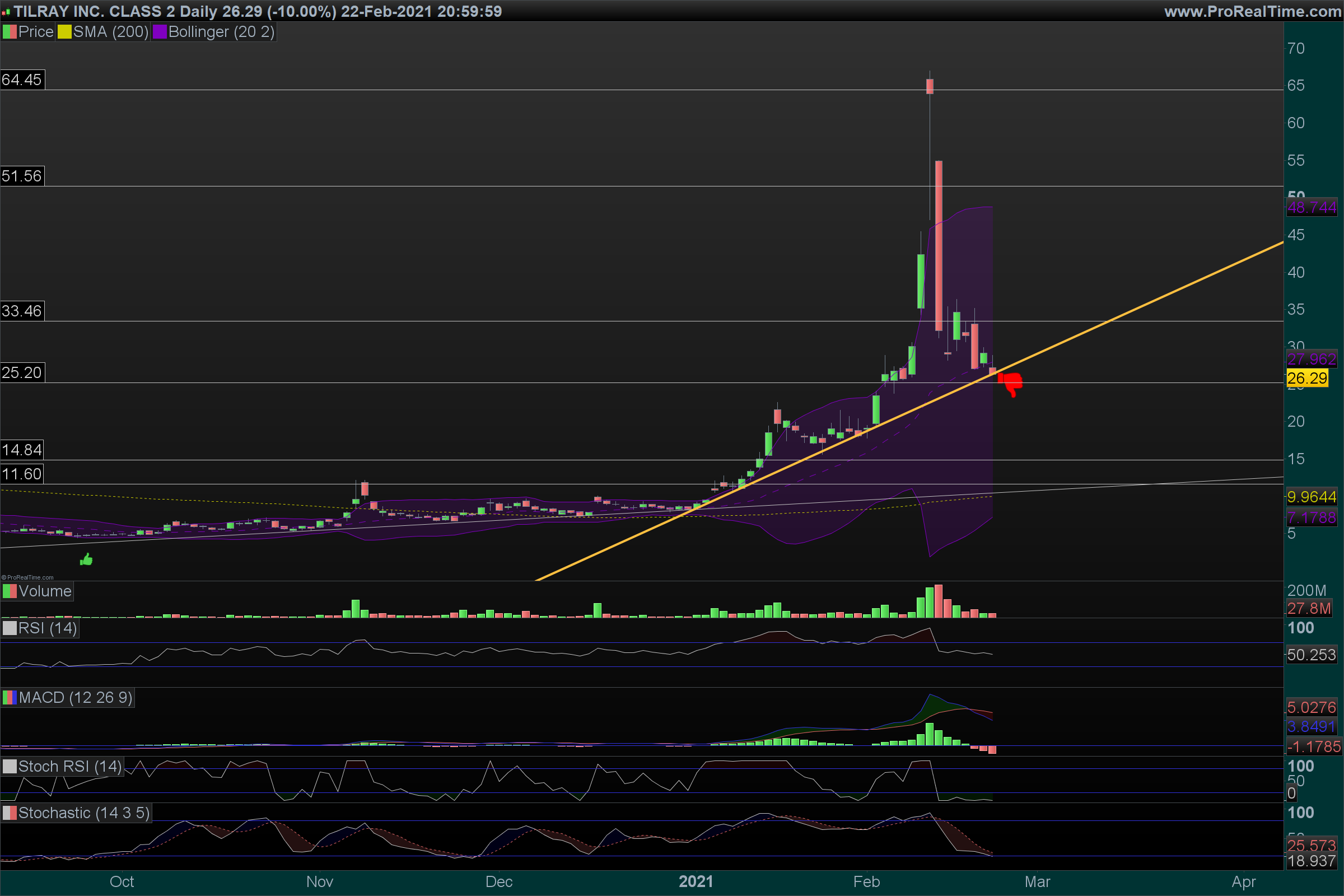Click the Stoch RSI (14) indicator icon
The height and width of the screenshot is (896, 1344).
tap(9, 767)
